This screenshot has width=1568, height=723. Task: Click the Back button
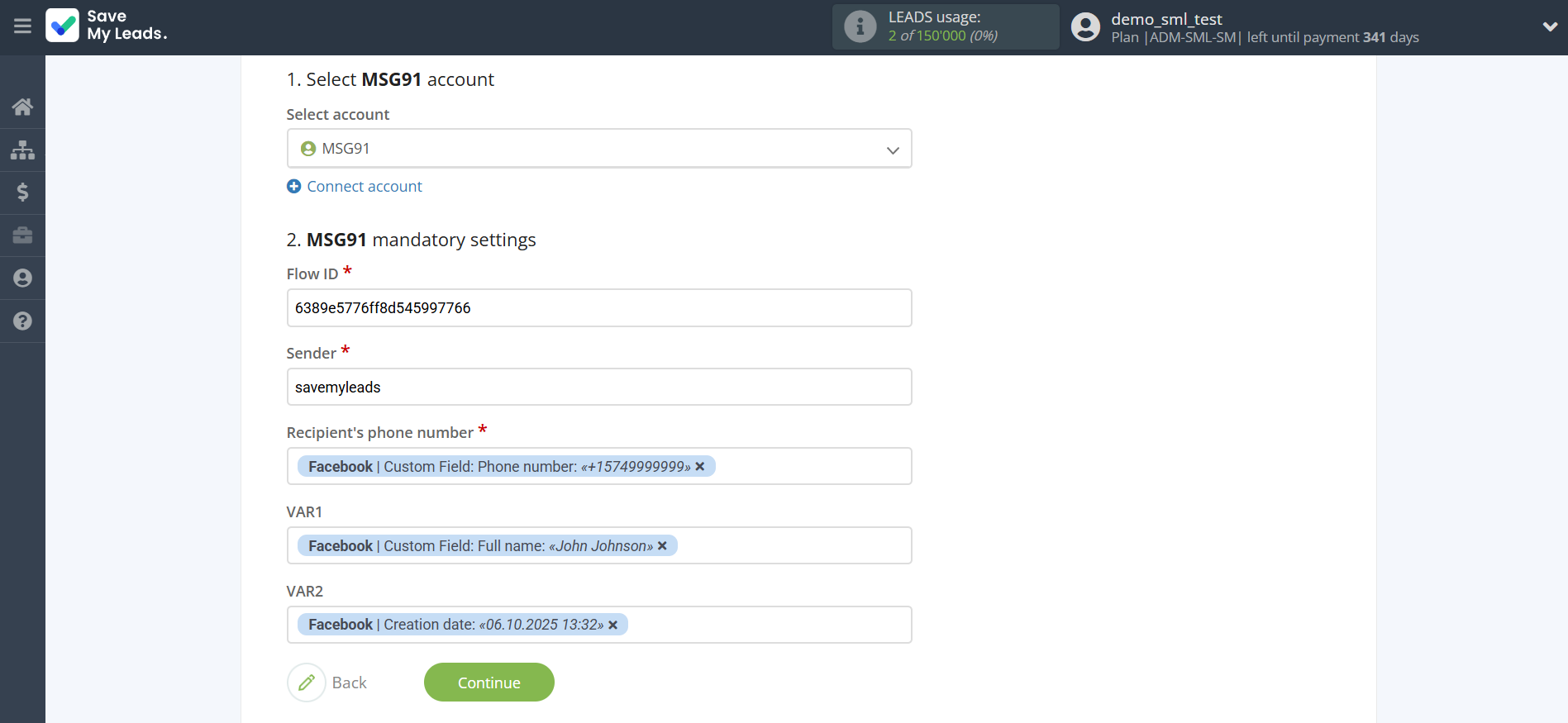[x=328, y=682]
